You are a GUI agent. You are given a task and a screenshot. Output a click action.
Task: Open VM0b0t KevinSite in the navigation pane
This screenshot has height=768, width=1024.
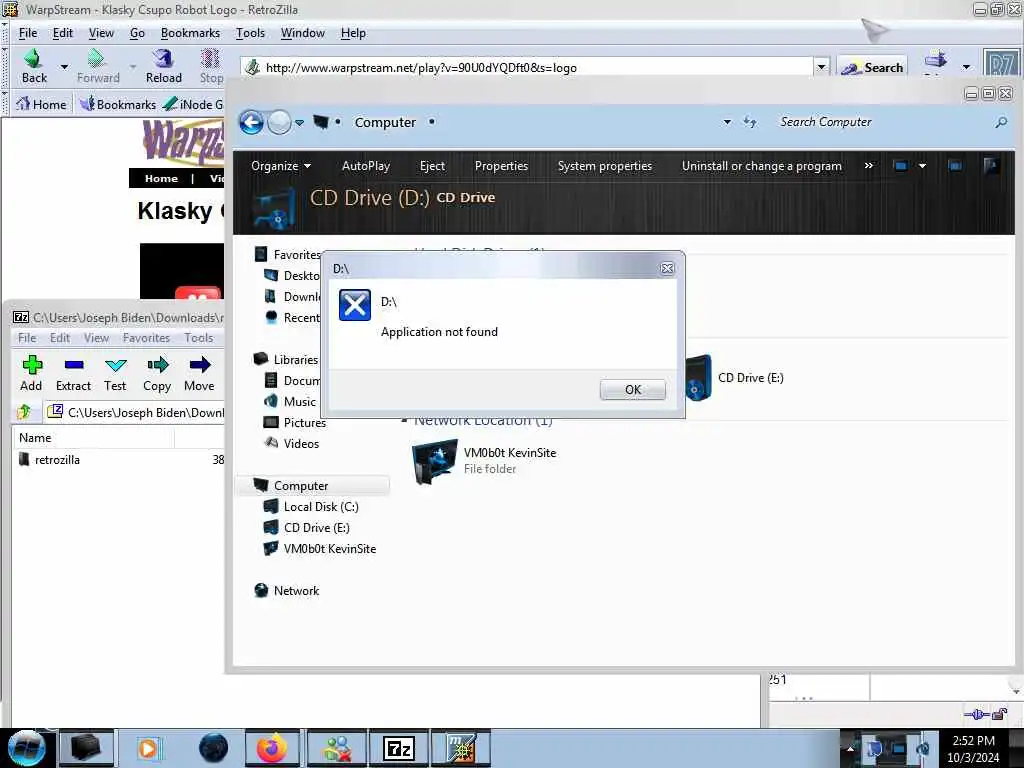330,549
